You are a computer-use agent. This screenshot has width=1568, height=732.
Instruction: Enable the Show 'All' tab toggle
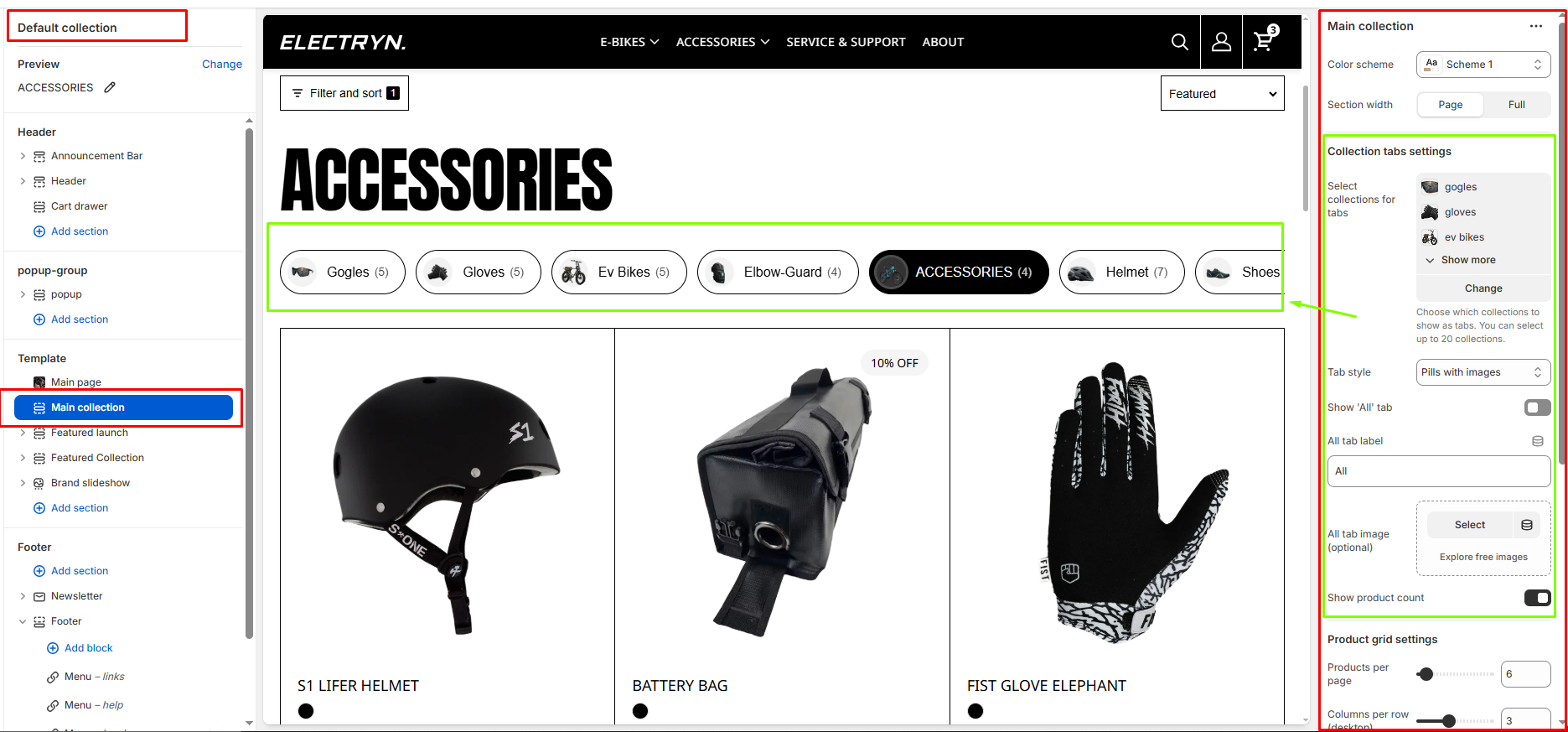[1537, 408]
